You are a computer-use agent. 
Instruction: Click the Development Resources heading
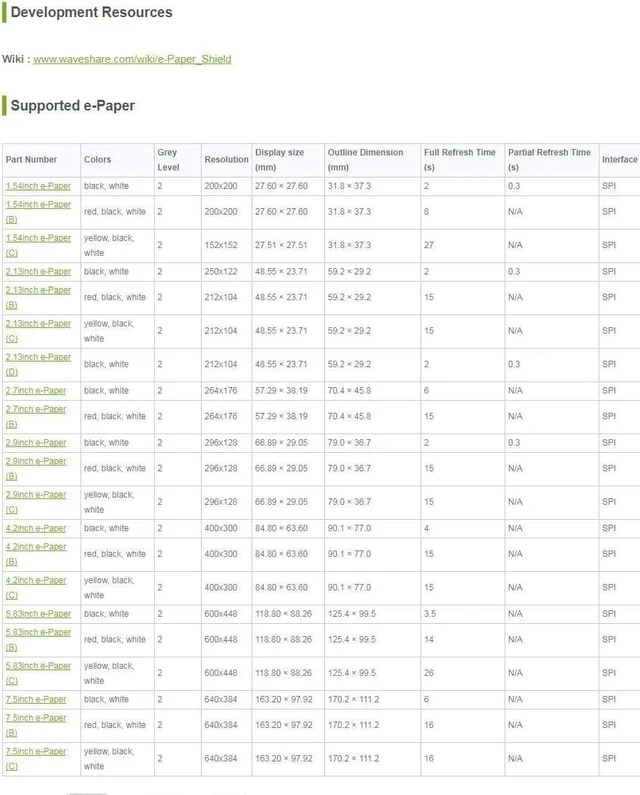(91, 12)
